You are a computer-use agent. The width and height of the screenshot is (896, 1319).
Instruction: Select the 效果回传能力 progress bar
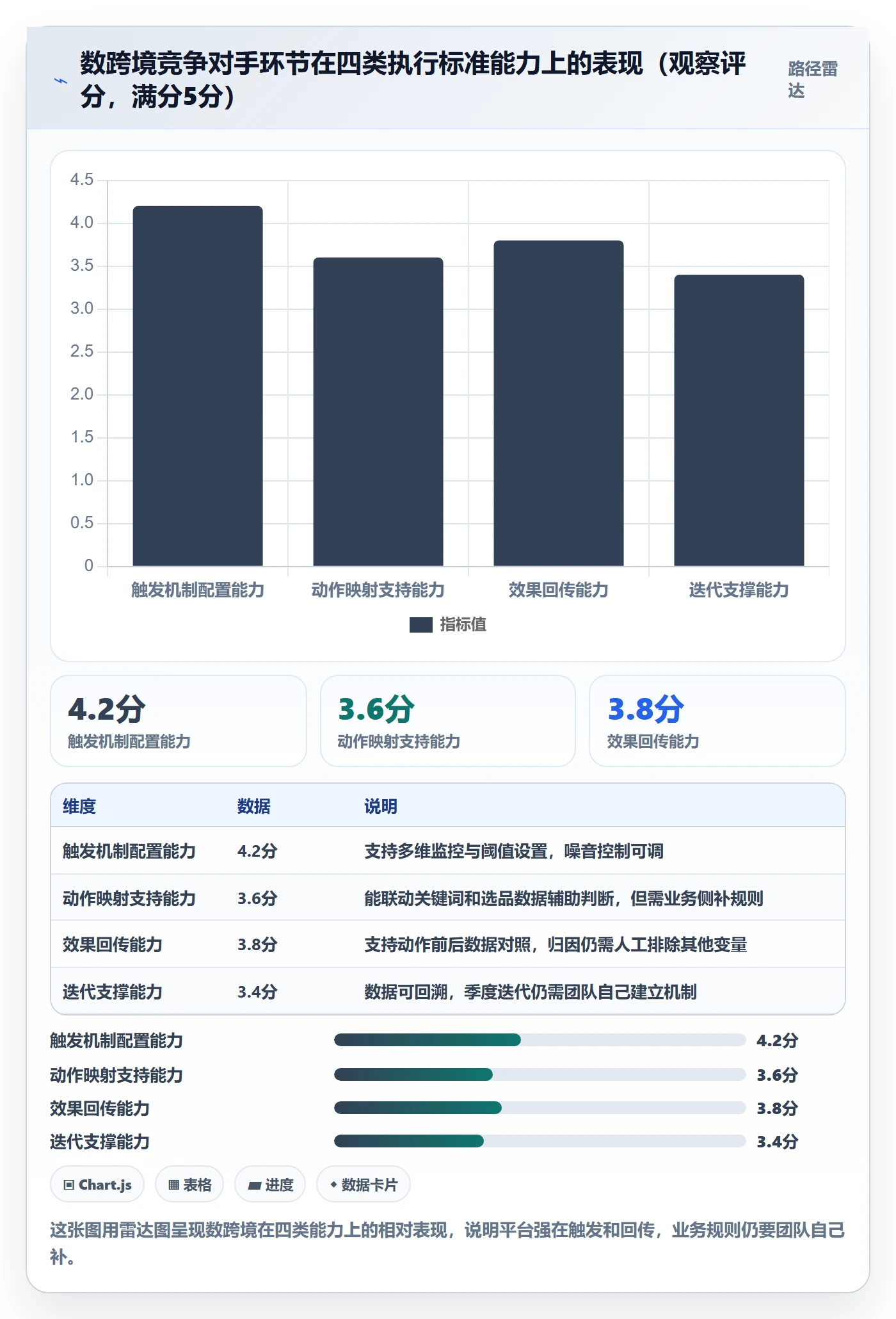click(x=540, y=1108)
